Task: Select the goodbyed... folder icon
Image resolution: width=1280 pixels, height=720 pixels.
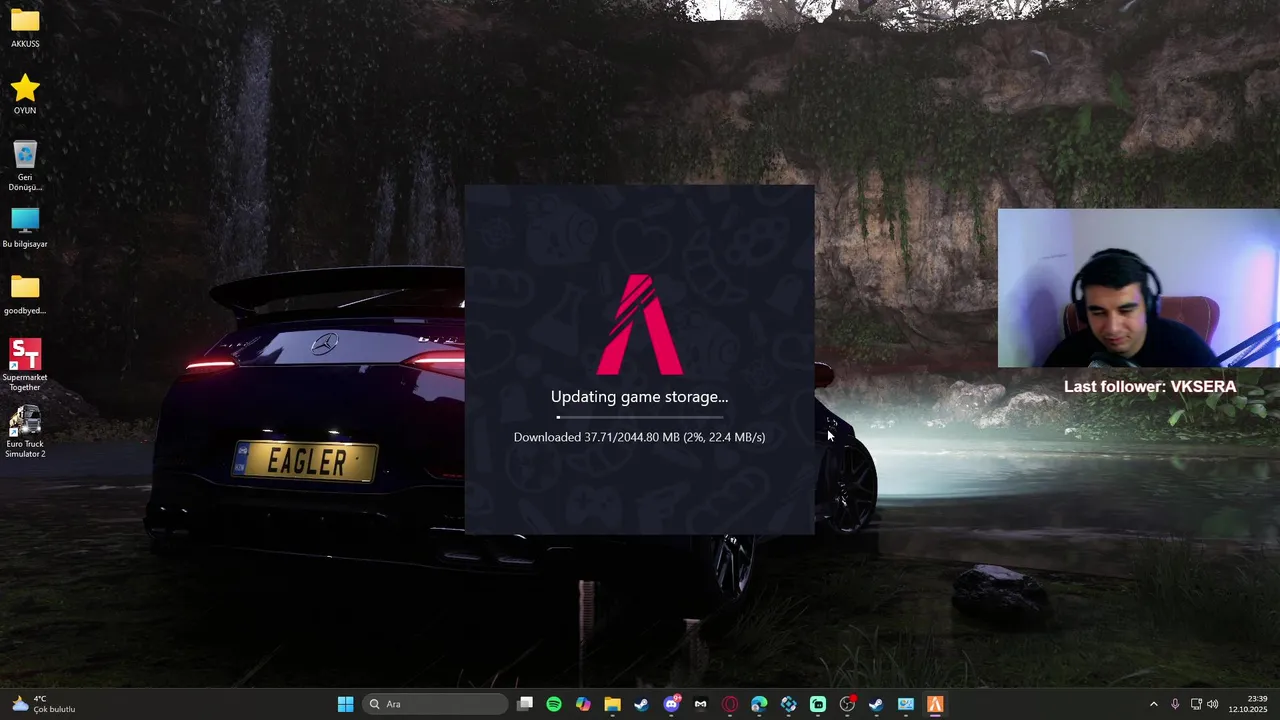Action: 25,295
